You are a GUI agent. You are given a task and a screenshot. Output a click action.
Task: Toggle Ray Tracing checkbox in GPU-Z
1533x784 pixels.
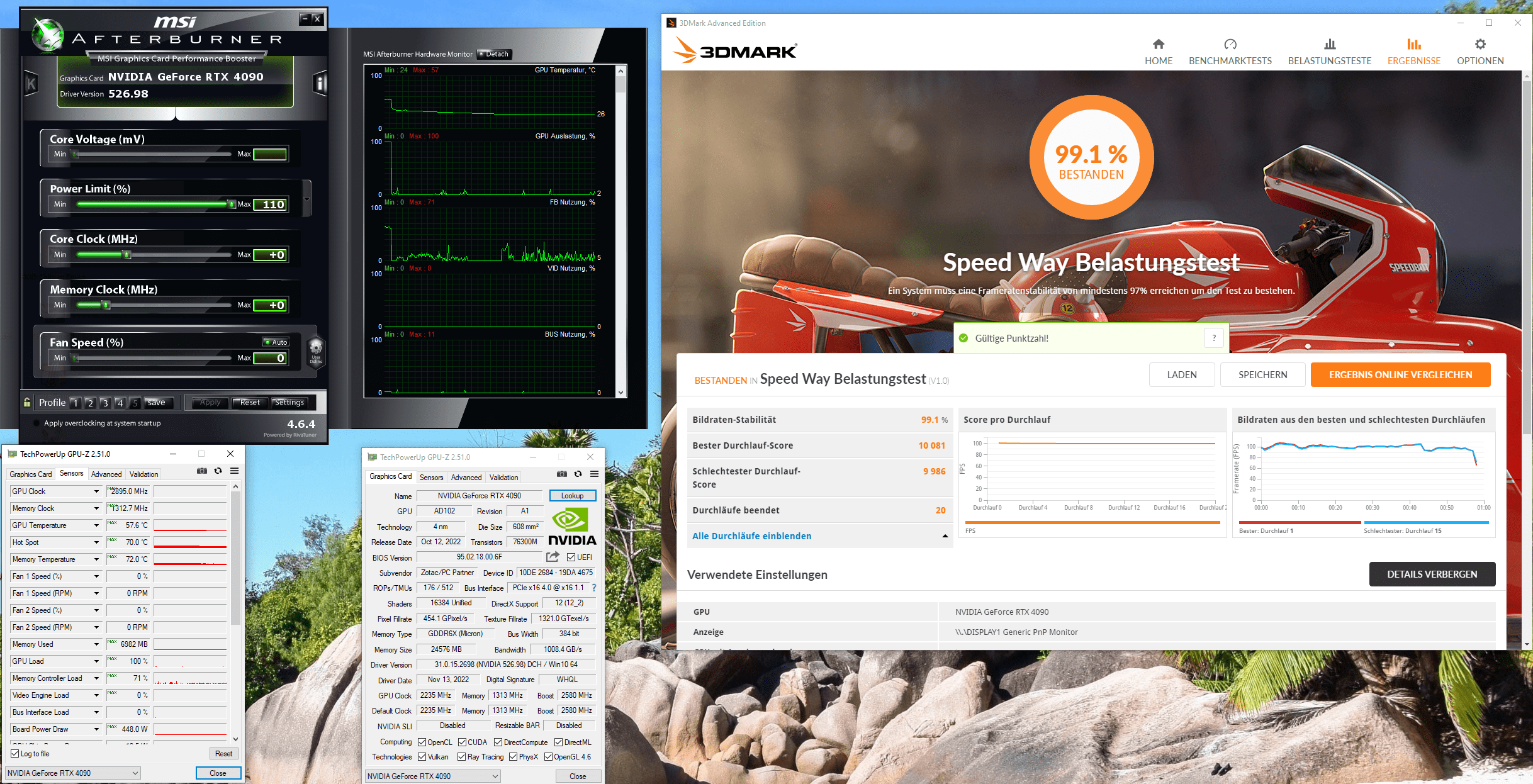click(x=462, y=756)
